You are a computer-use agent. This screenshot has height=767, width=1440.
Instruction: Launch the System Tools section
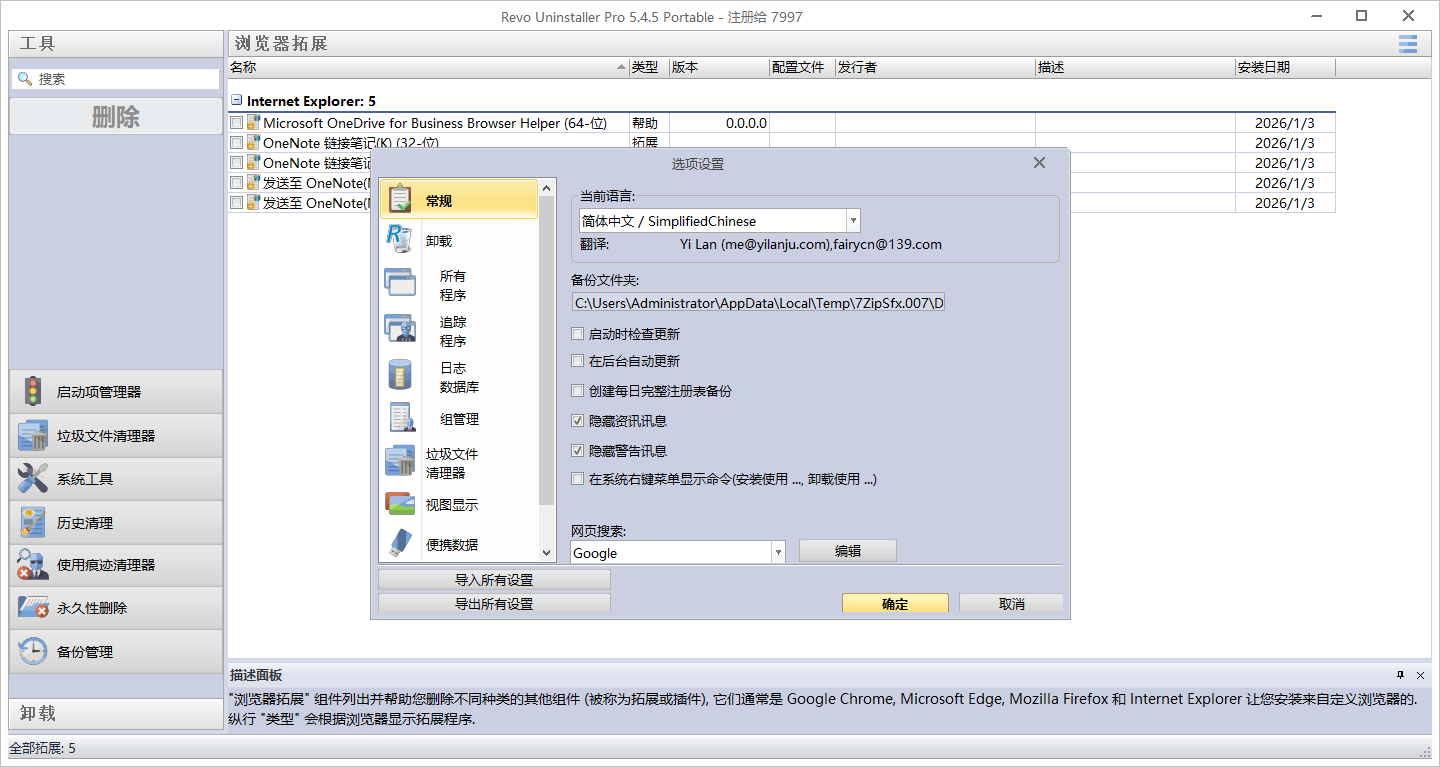100,478
